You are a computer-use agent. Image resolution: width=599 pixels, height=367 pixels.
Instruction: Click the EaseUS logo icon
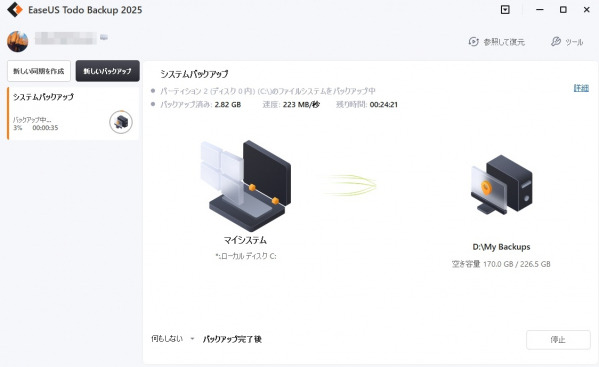(15, 10)
